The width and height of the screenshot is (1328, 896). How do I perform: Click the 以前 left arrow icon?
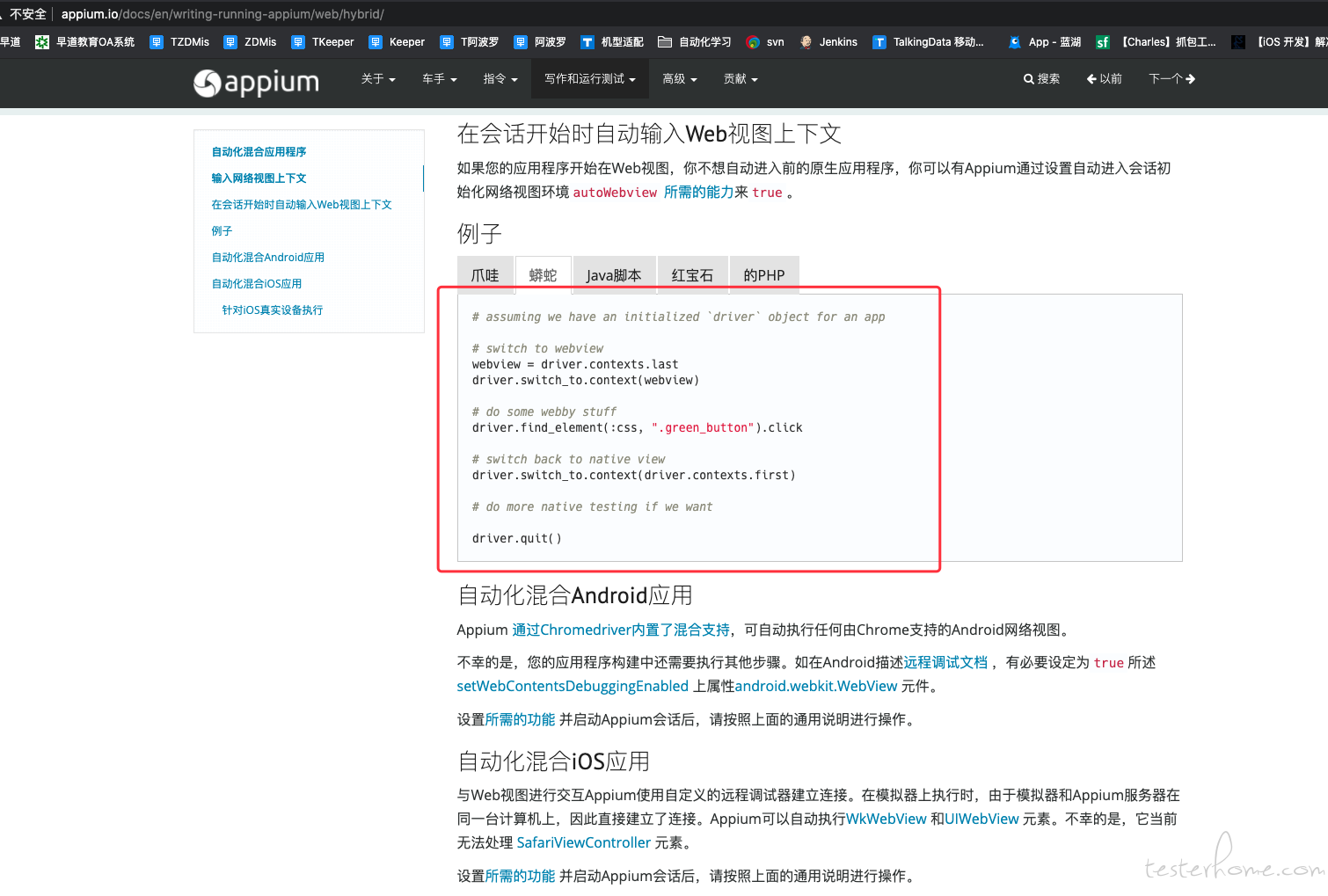pyautogui.click(x=1091, y=79)
